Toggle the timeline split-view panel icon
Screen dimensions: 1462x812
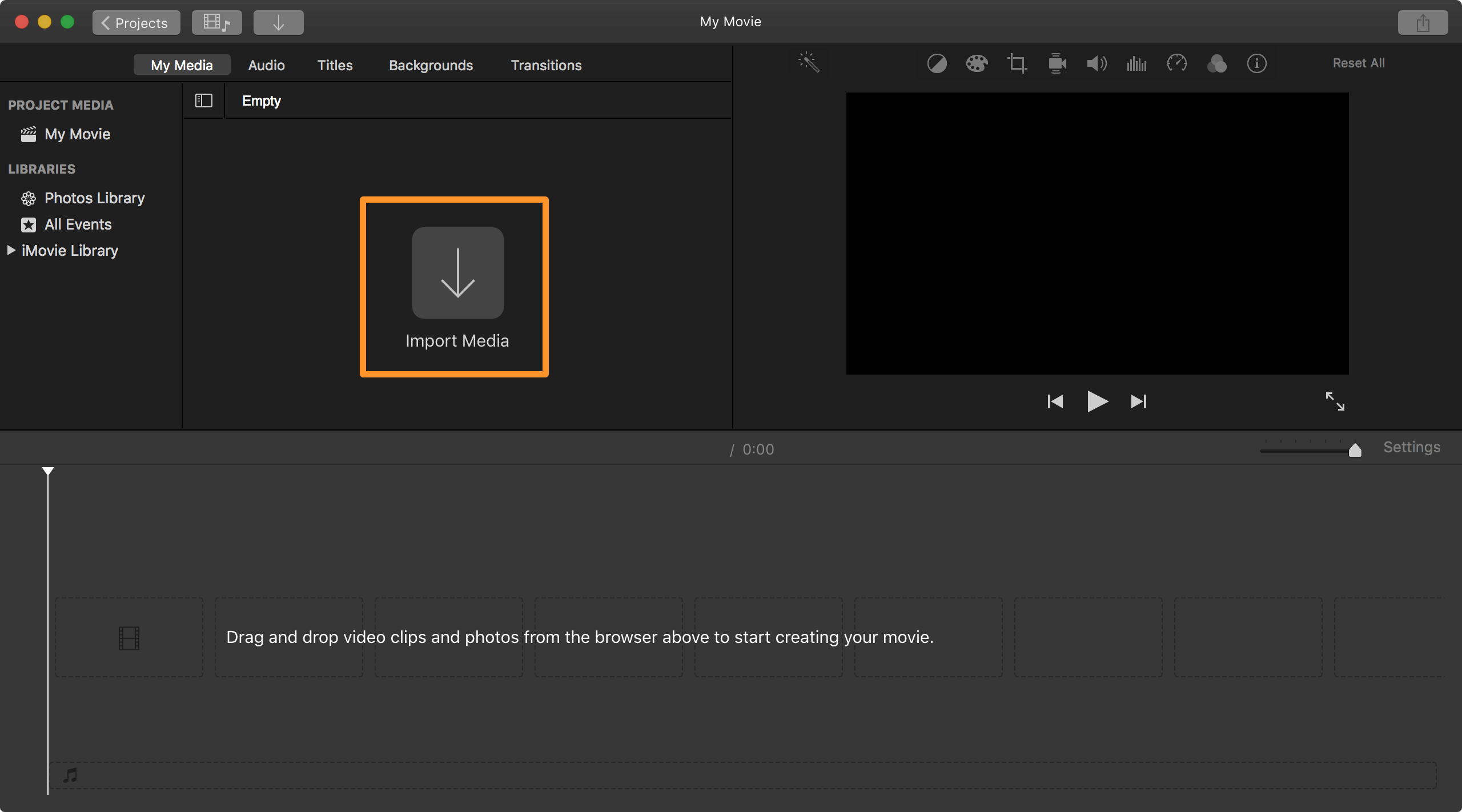203,99
